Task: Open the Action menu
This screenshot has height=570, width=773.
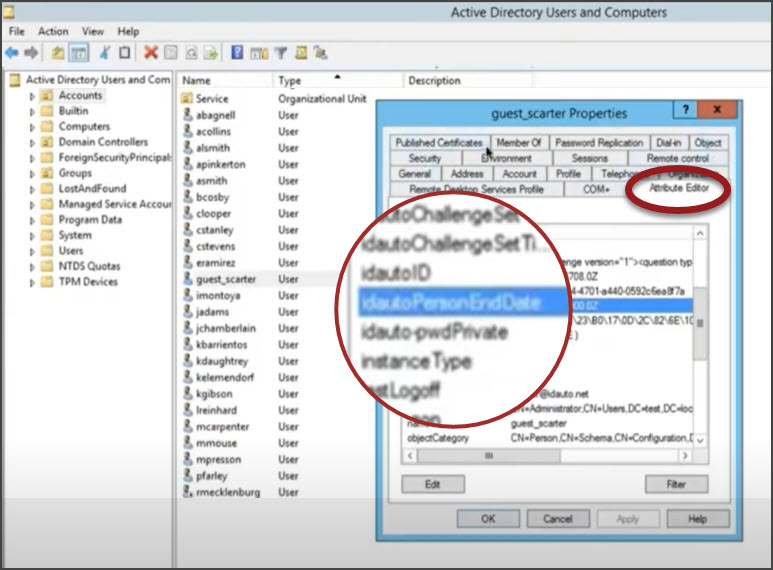Action: 53,31
